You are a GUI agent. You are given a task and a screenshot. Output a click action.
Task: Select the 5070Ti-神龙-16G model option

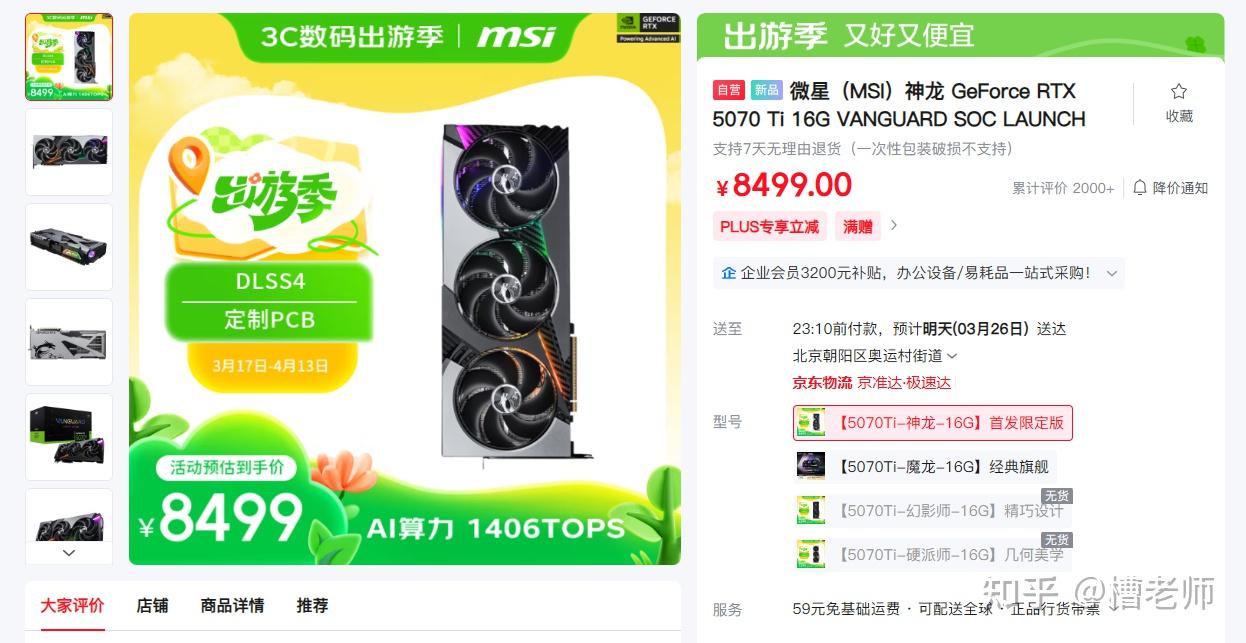(932, 422)
